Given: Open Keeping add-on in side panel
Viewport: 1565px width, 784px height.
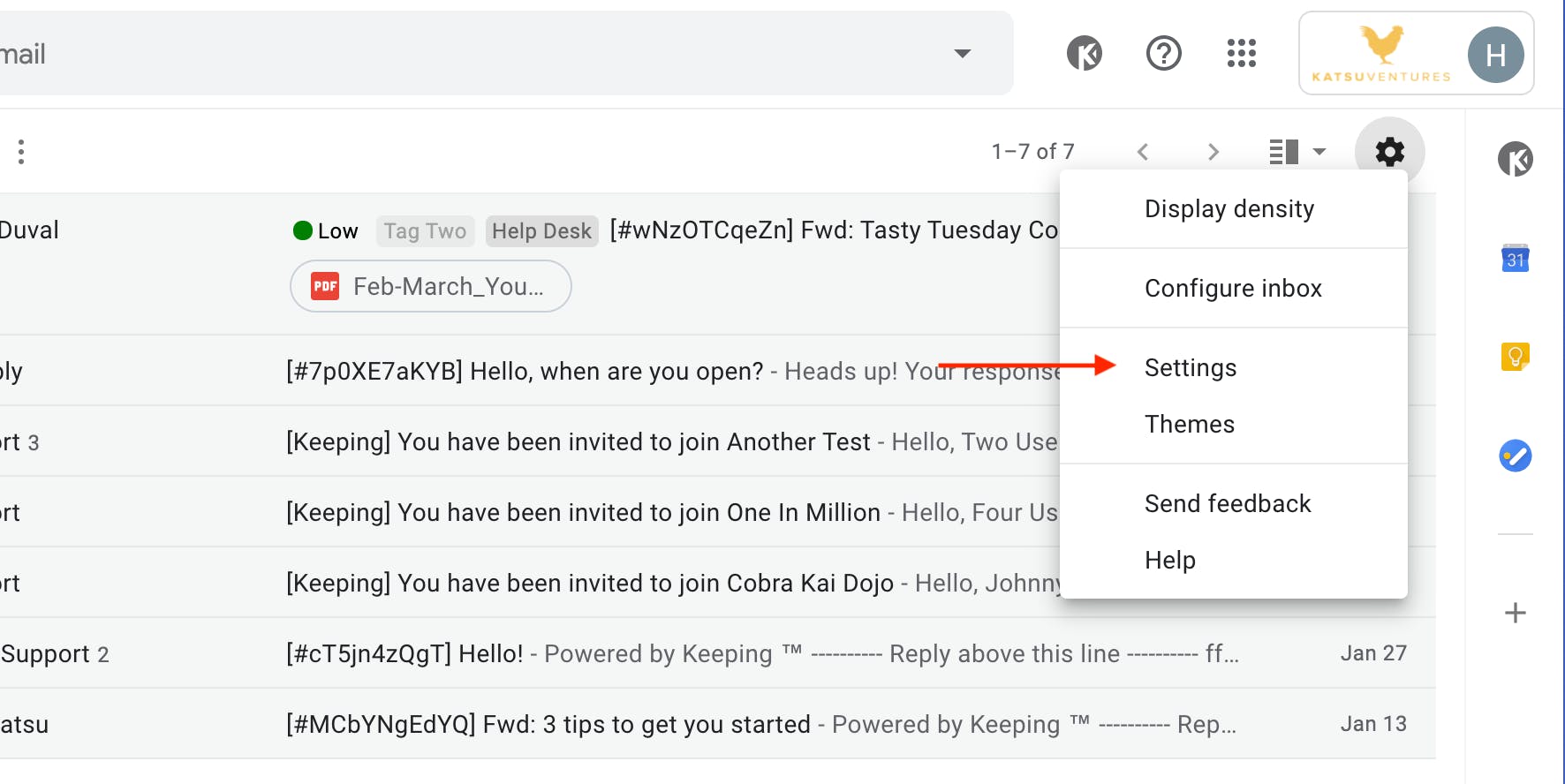Looking at the screenshot, I should click(1515, 160).
